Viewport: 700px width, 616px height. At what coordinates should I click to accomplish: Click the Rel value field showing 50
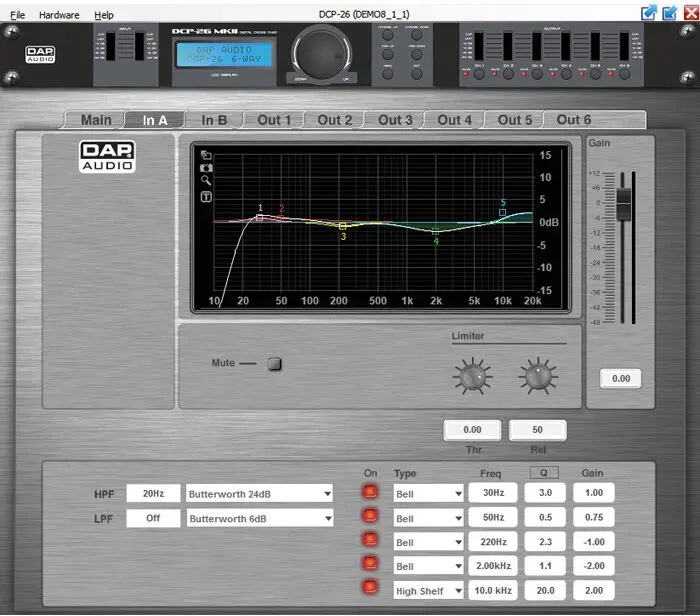[x=538, y=430]
